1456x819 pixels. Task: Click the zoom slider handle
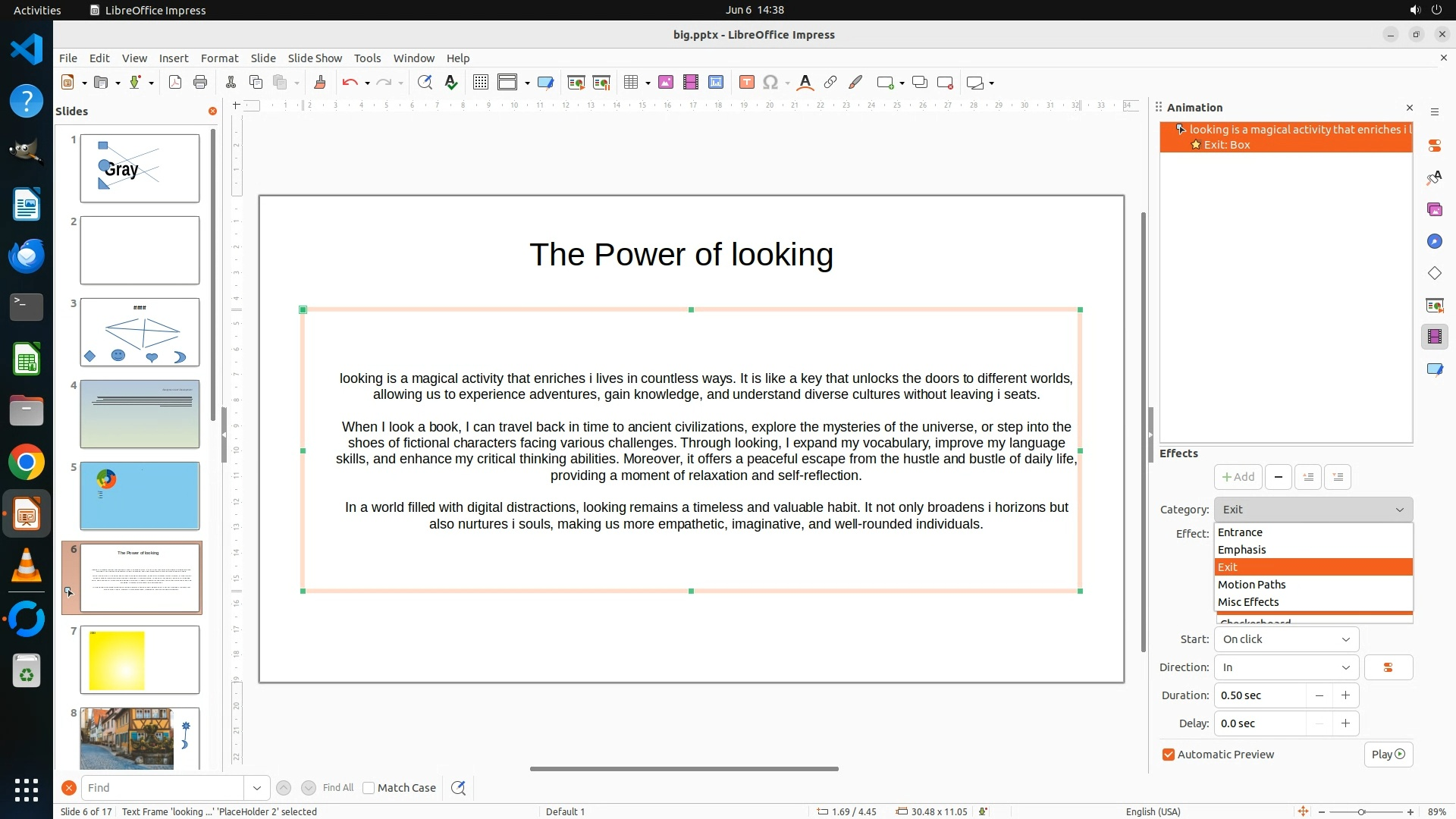(1361, 812)
